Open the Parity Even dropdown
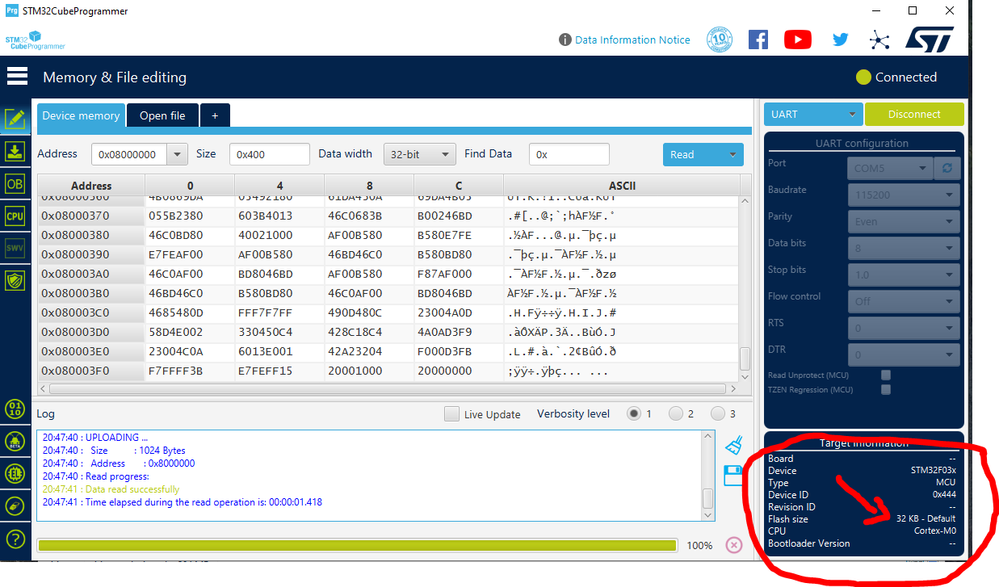Screen dimensions: 999x587 coord(903,221)
